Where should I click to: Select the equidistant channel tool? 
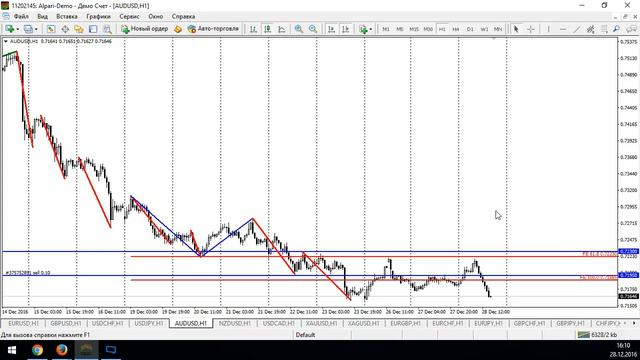pyautogui.click(x=591, y=29)
